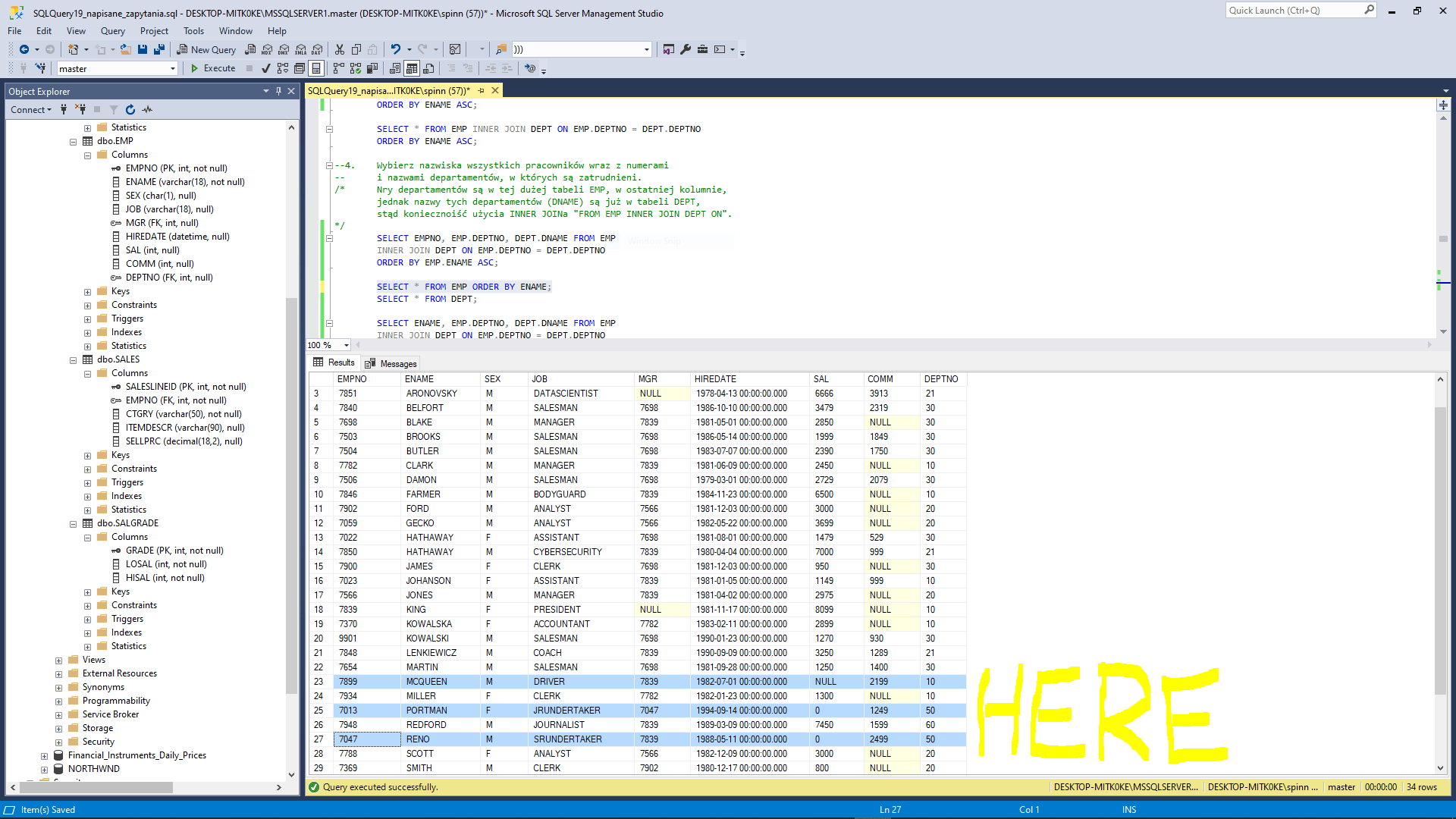Open the database dropdown showing master
This screenshot has width=1456, height=819.
[x=173, y=68]
